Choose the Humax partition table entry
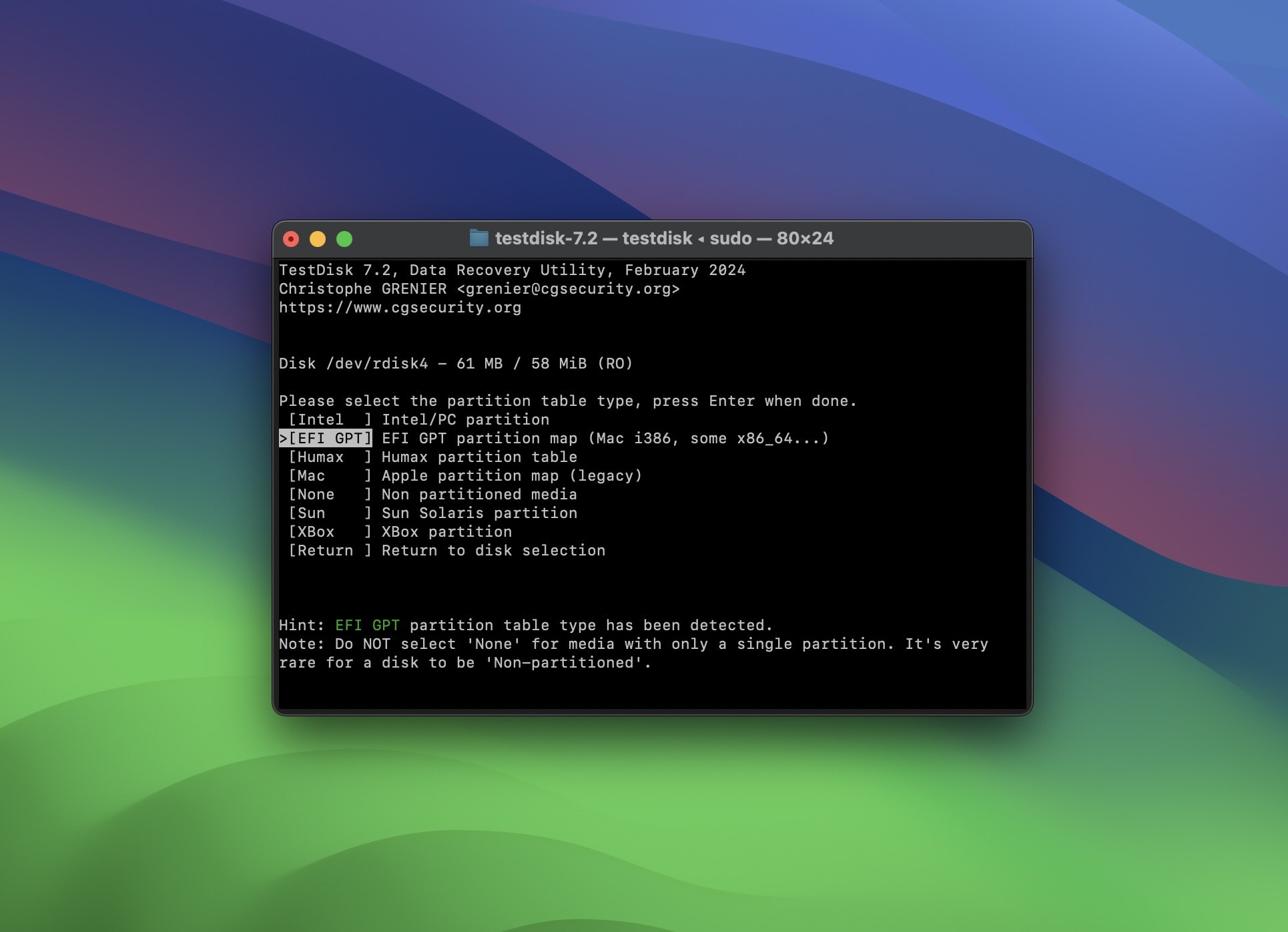 click(x=432, y=457)
